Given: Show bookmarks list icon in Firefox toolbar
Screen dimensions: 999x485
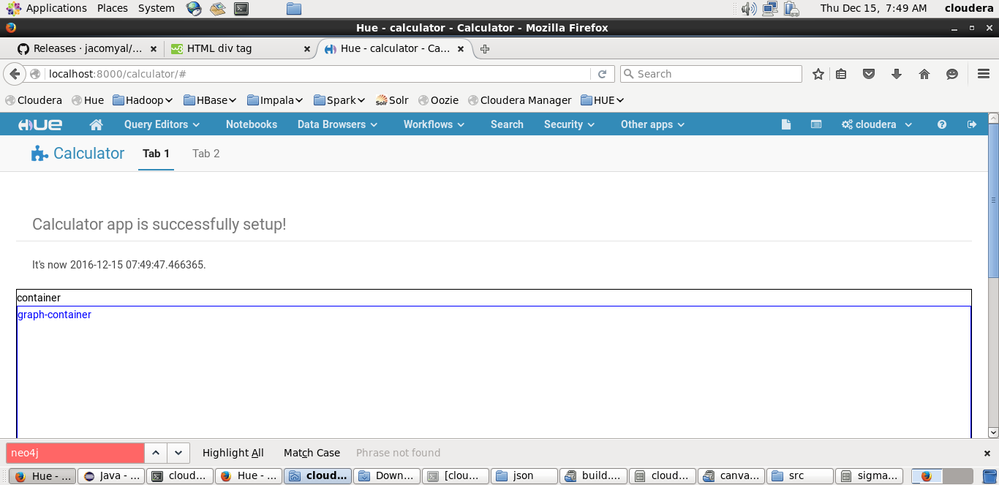Looking at the screenshot, I should pos(841,74).
